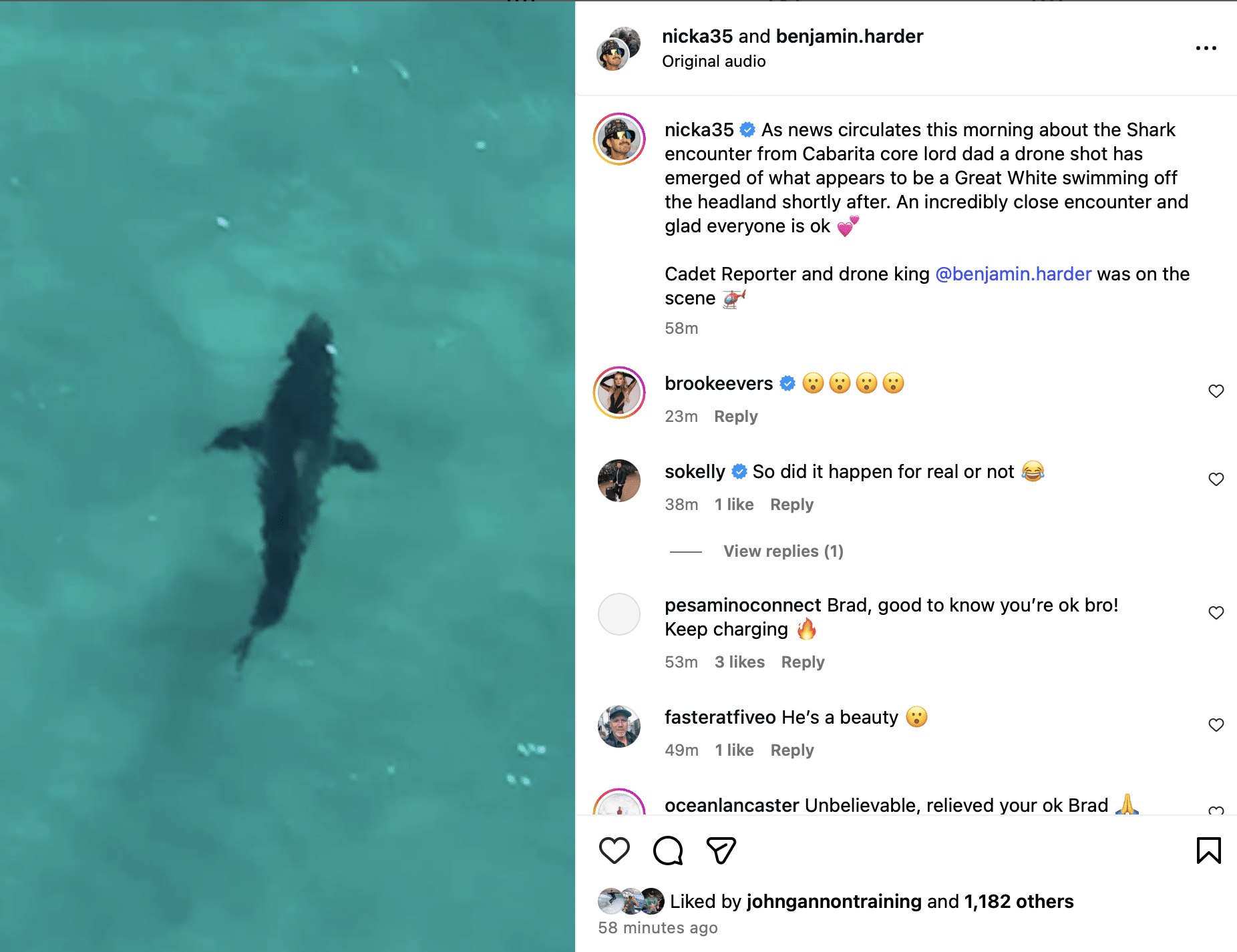
Task: Like brookeevers' comment
Action: coord(1216,391)
